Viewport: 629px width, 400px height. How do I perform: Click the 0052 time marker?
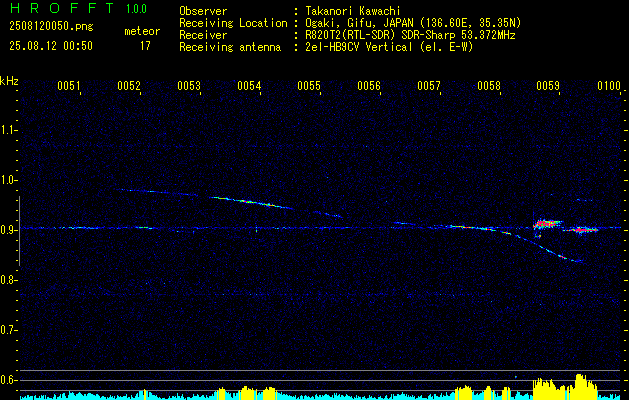point(129,85)
